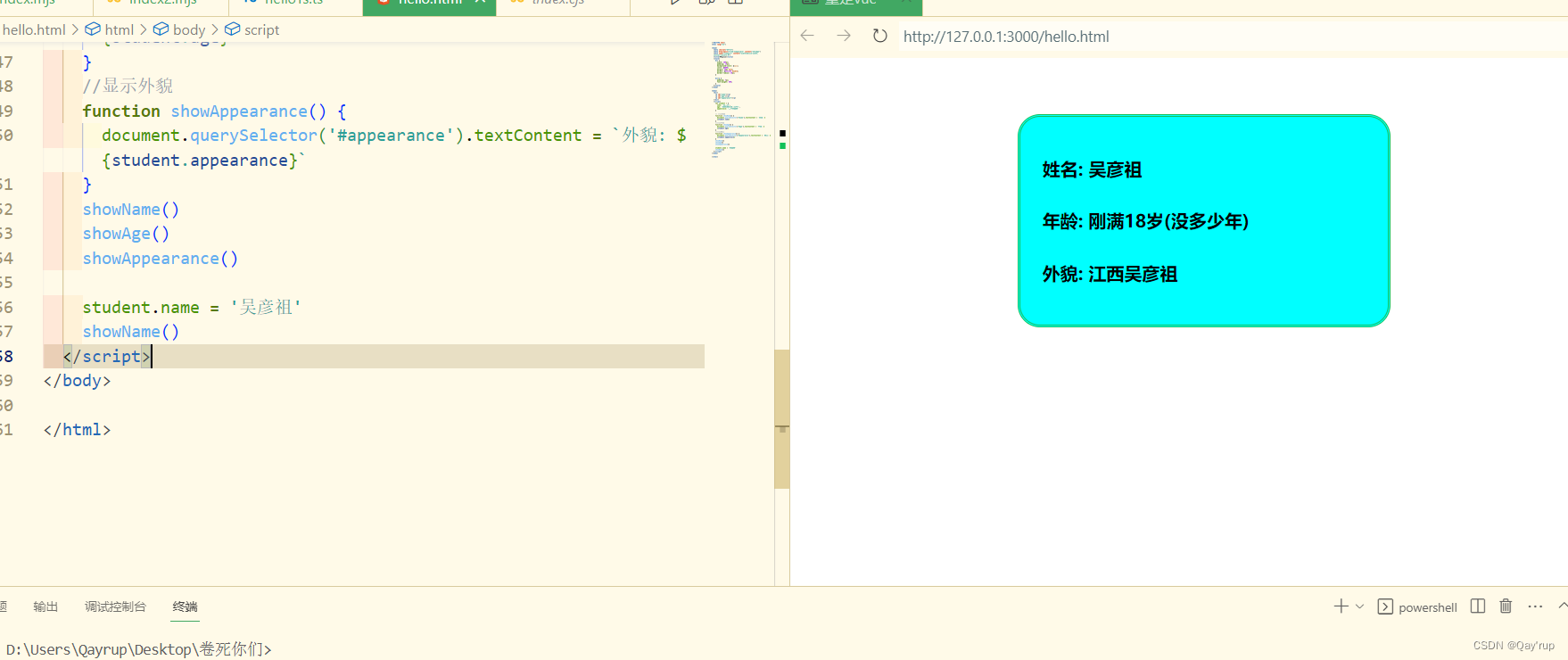Place cursor on student.name assignment line
Screen dimensions: 1568x660
coord(192,307)
